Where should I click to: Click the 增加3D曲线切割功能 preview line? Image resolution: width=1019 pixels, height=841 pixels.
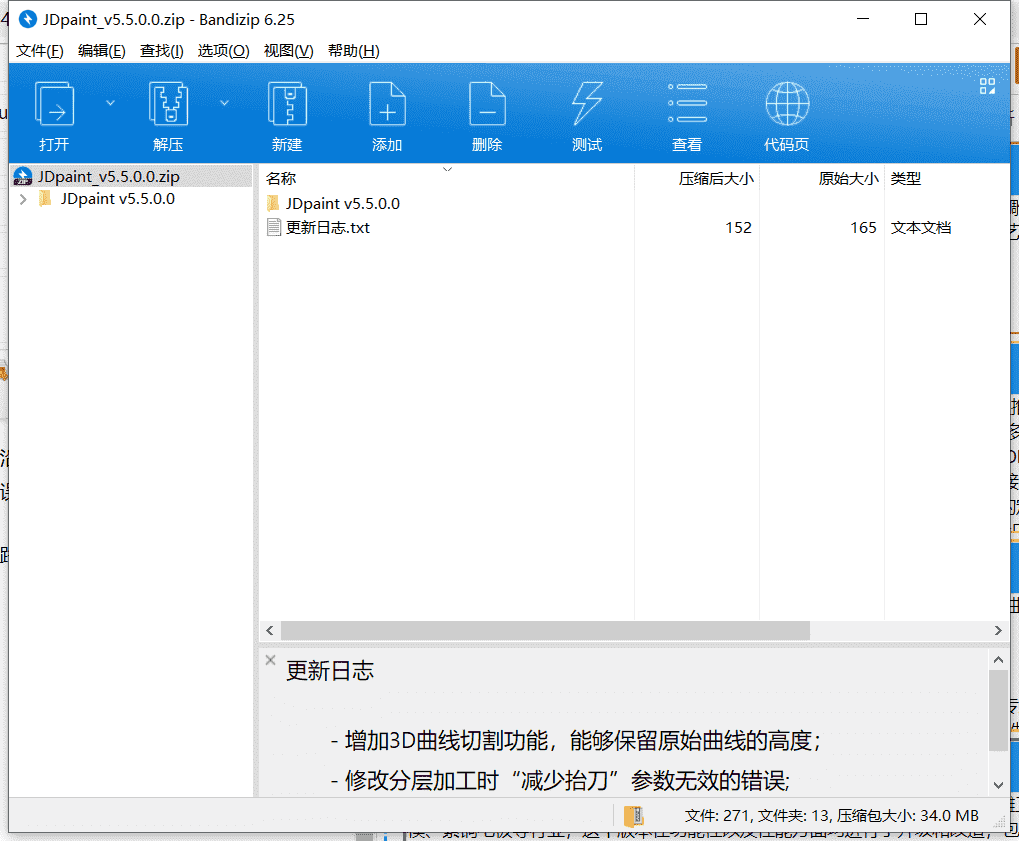click(x=576, y=740)
